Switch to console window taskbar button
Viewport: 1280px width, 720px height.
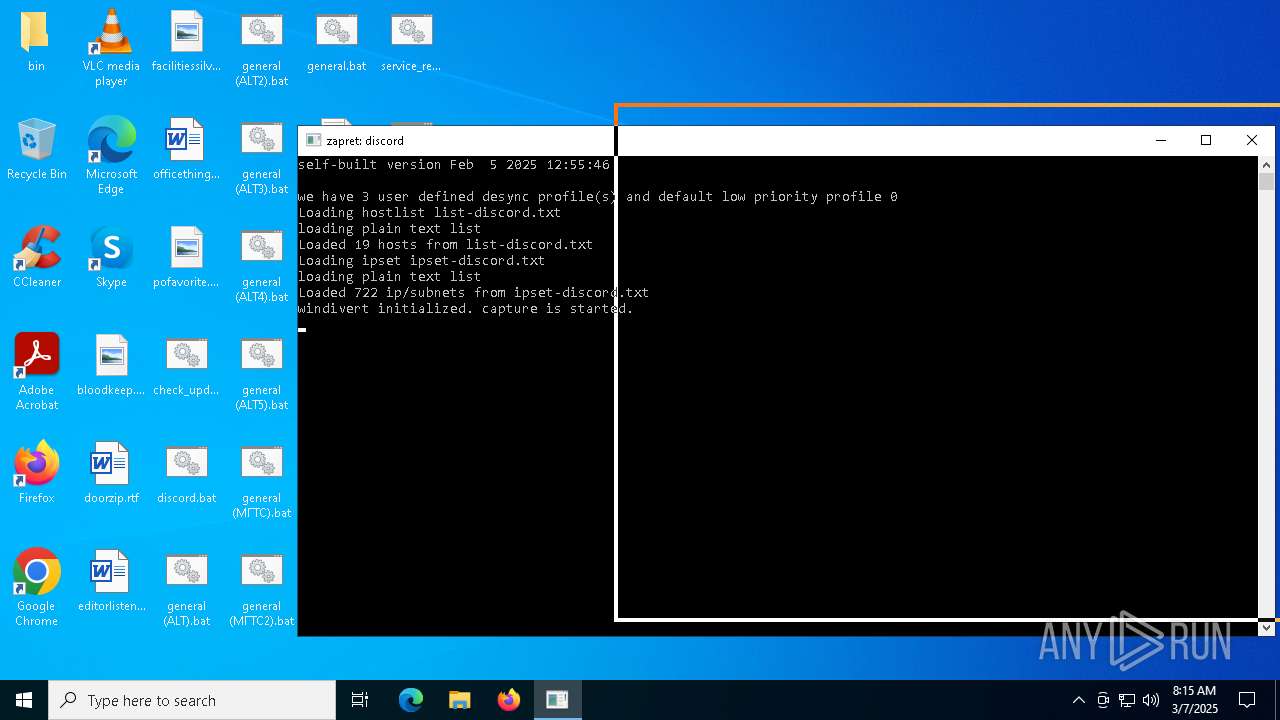(x=557, y=700)
